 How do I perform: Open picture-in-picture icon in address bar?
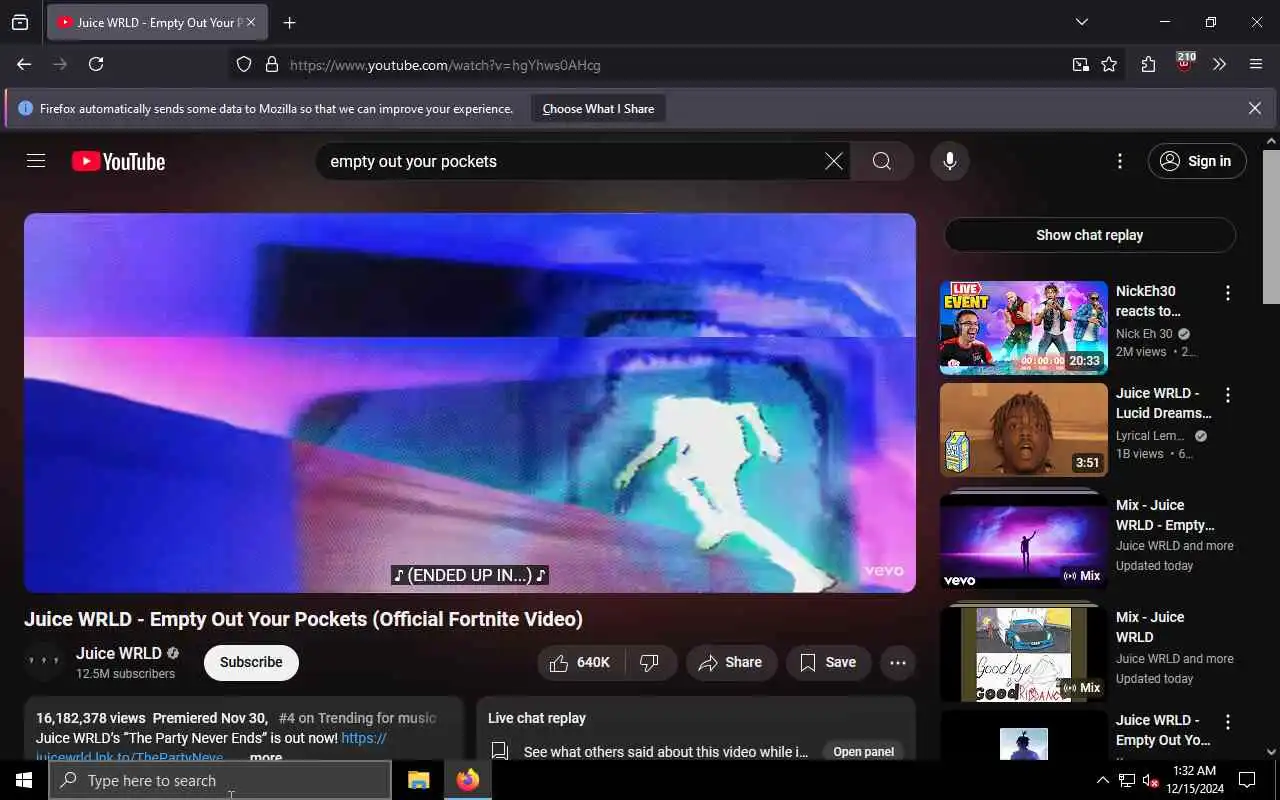(1081, 64)
